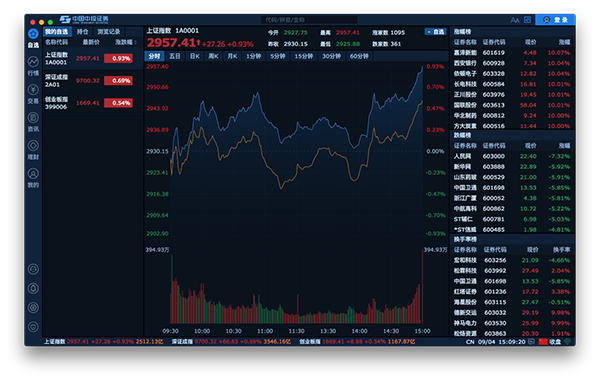Click the 自选 add-to-watchlist button

point(435,32)
